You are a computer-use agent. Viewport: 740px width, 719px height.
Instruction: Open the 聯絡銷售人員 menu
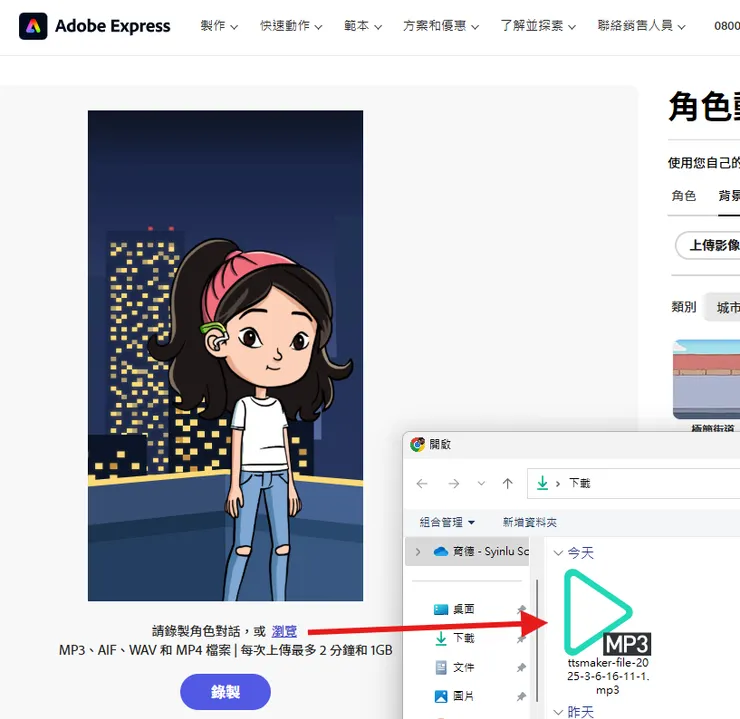coord(641,26)
